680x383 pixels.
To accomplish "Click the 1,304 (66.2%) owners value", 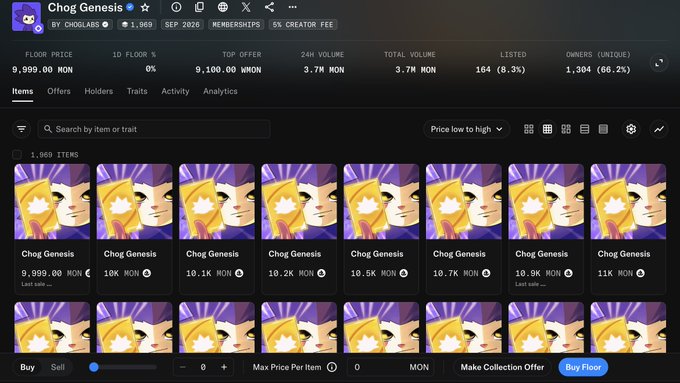I will click(x=598, y=70).
